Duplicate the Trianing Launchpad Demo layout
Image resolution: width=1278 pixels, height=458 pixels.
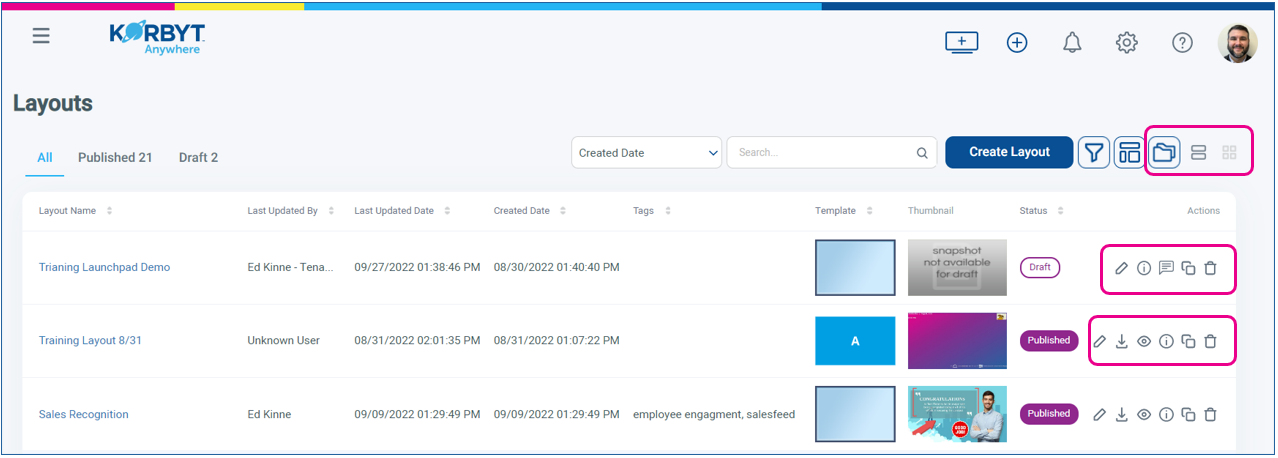point(1188,268)
